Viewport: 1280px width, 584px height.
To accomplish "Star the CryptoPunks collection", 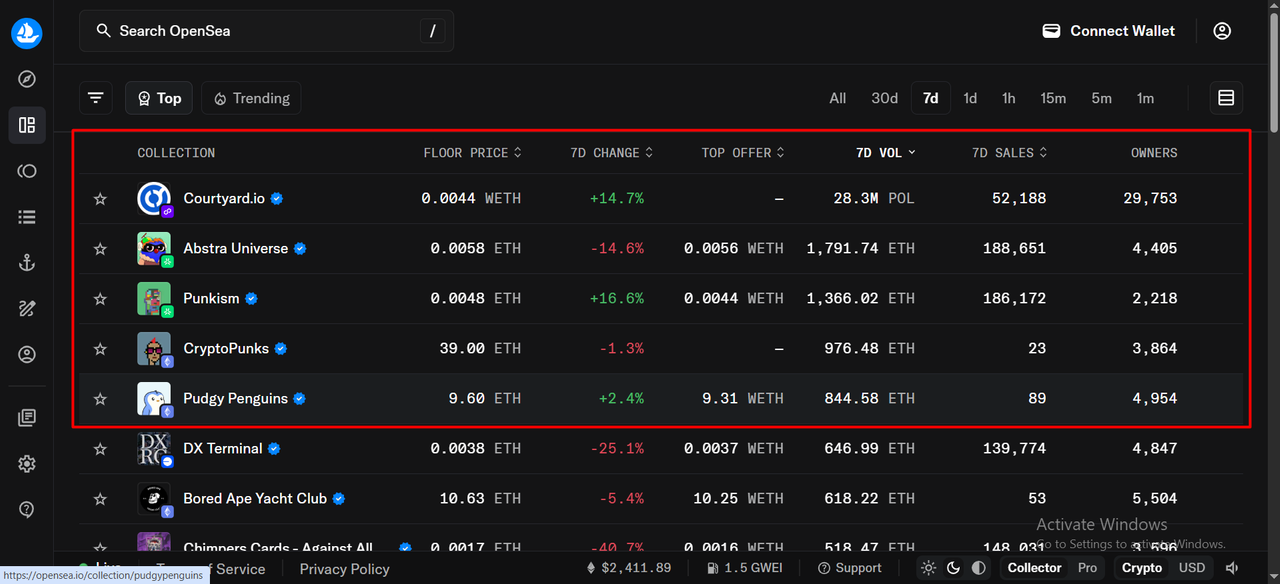I will point(100,349).
